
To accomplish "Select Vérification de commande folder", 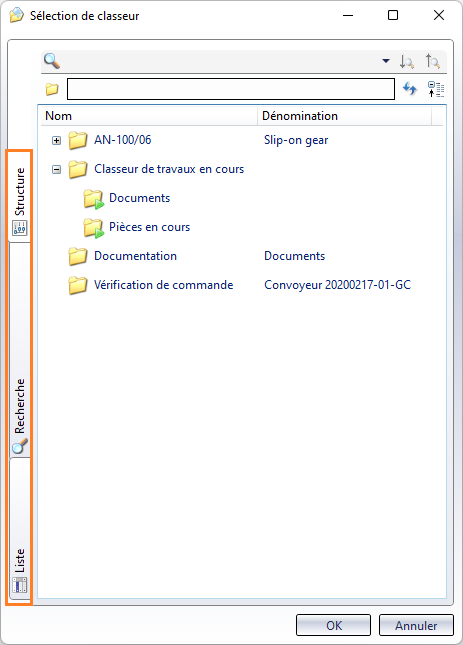I will pyautogui.click(x=163, y=285).
